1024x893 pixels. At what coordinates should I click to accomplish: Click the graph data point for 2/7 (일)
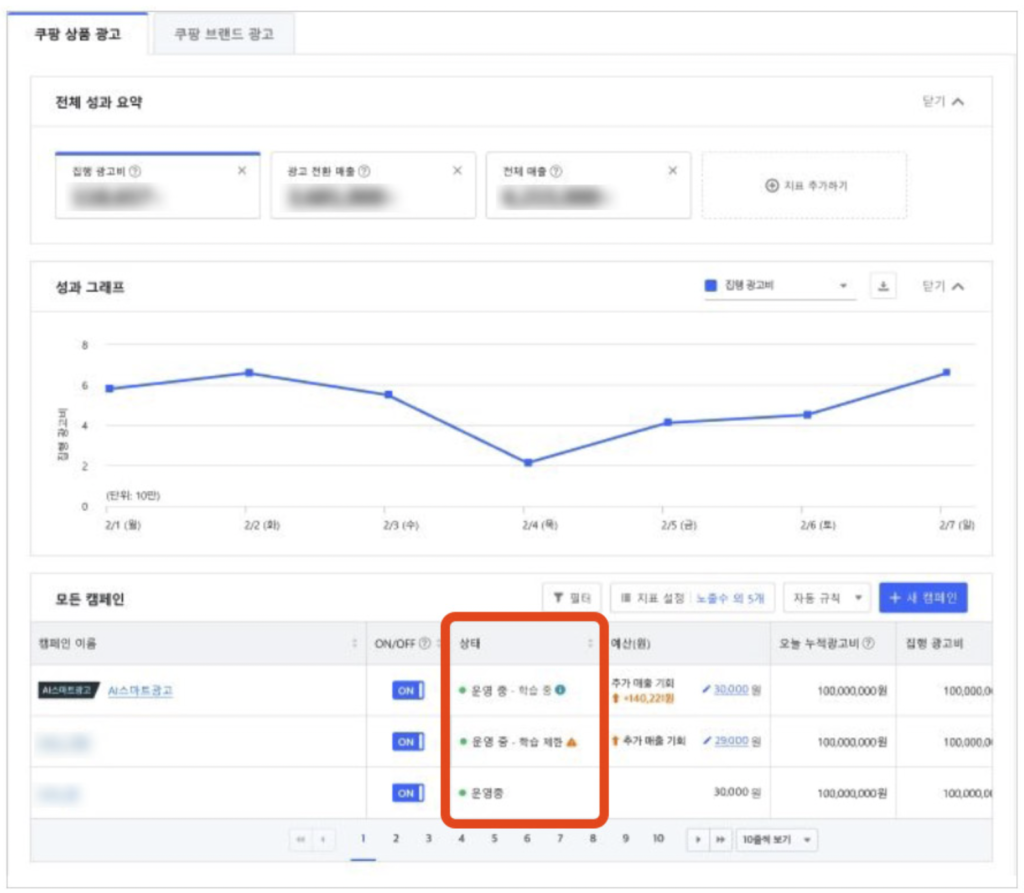coord(946,372)
